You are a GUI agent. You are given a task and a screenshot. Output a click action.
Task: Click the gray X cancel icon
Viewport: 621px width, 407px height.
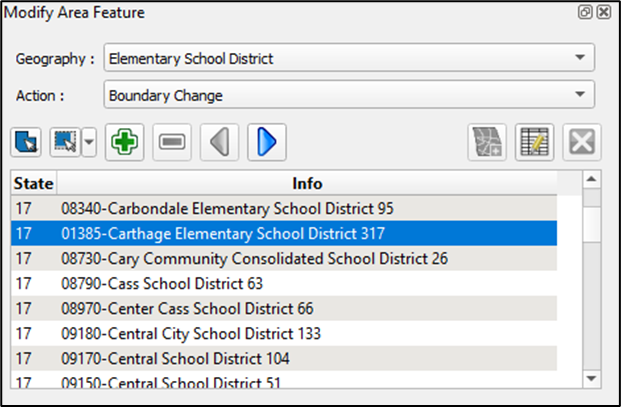pyautogui.click(x=581, y=143)
